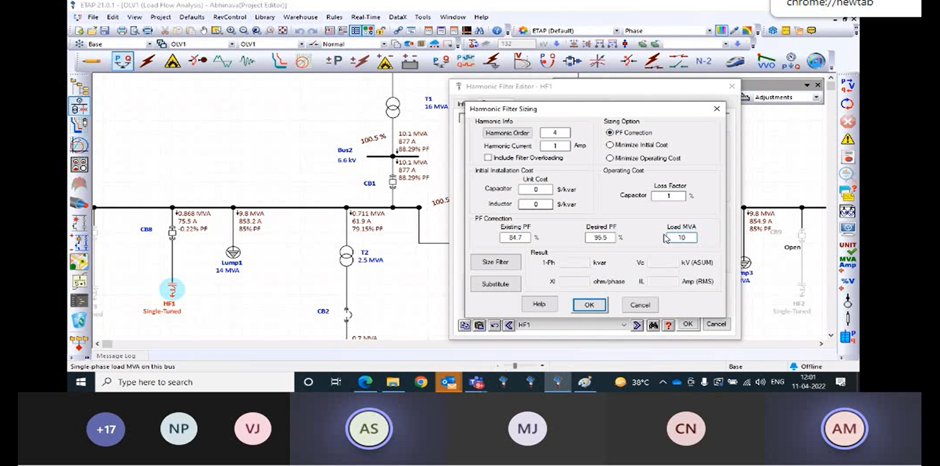Click the blue Help question icon in toolbar
940x466 pixels.
497,31
